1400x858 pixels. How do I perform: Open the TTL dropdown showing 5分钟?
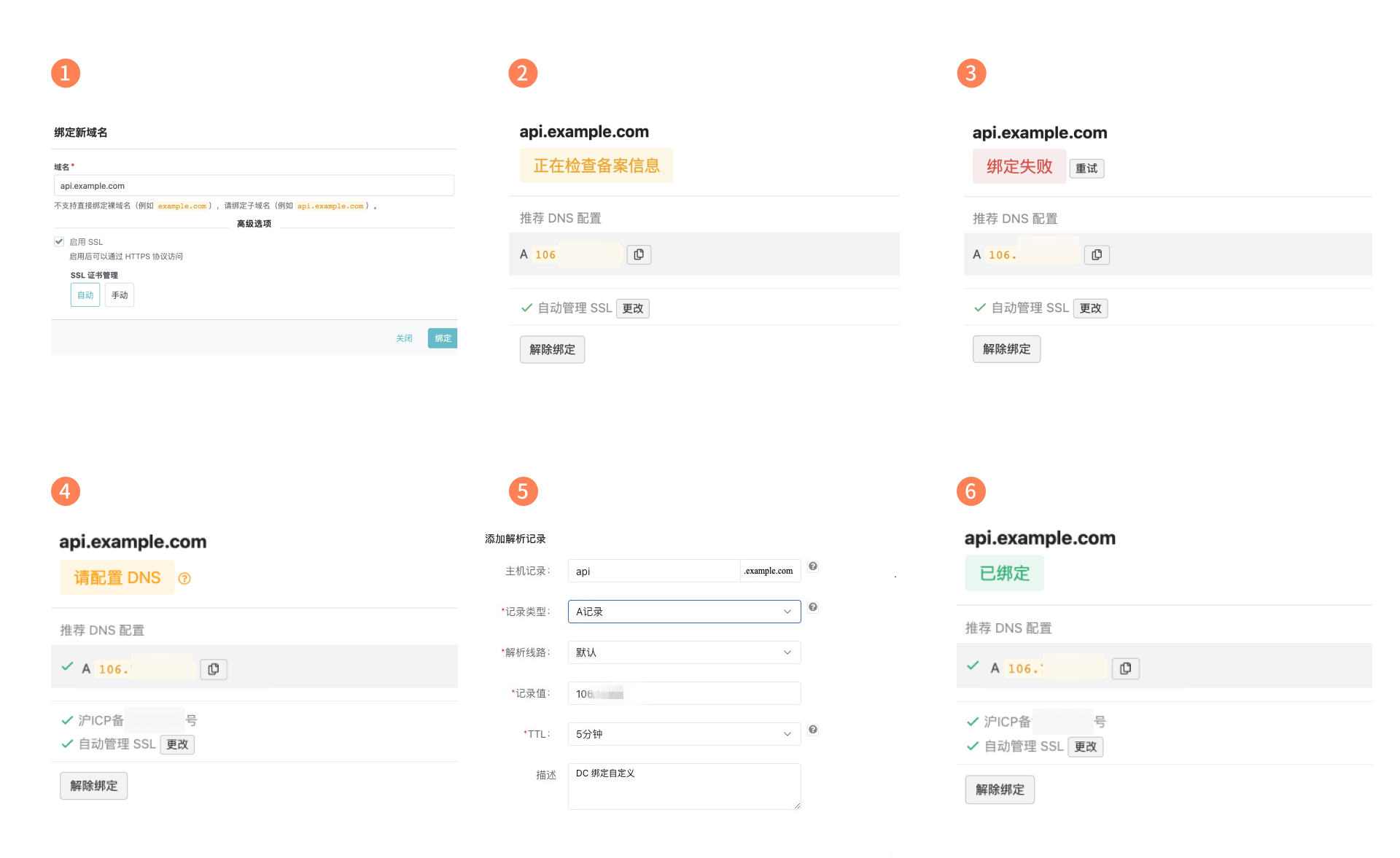pos(683,733)
